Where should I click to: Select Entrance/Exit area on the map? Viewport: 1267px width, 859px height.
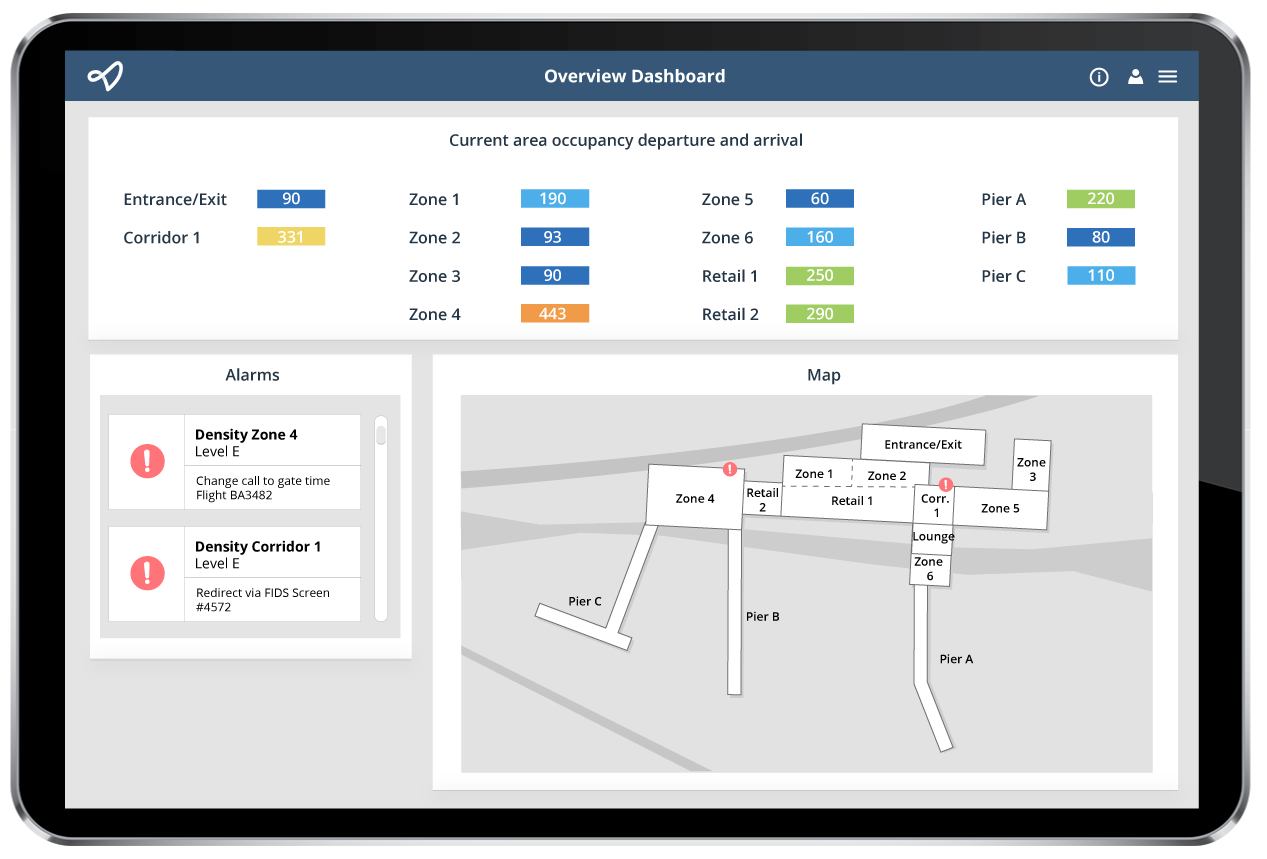coord(923,445)
